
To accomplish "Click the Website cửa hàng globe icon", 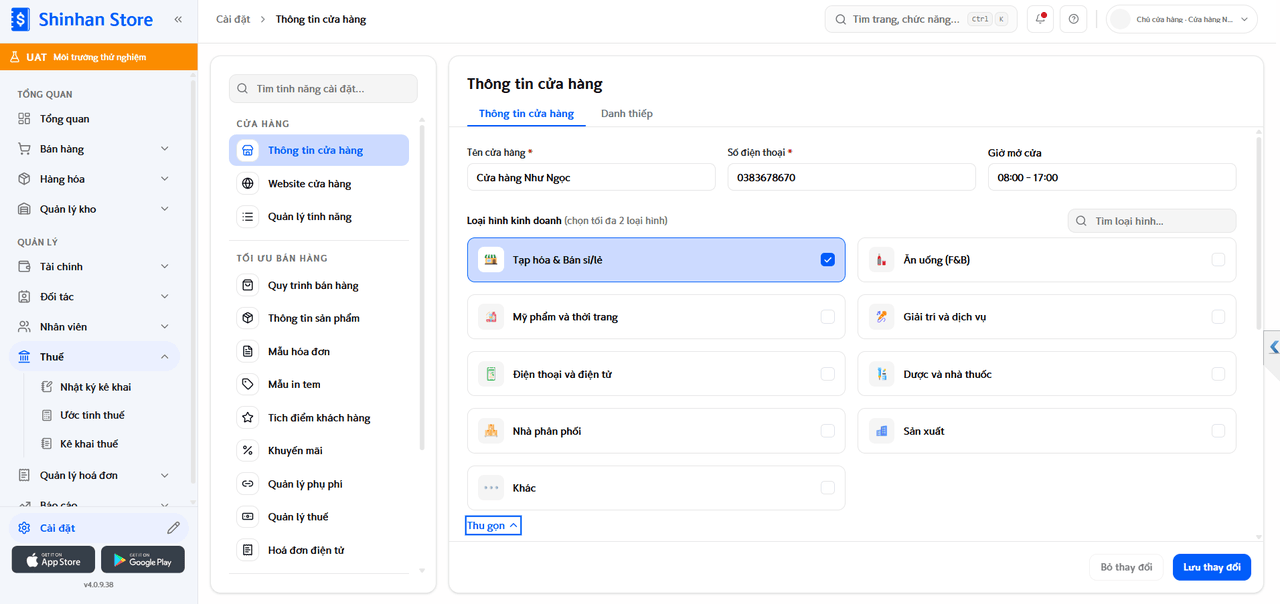I will coord(247,184).
